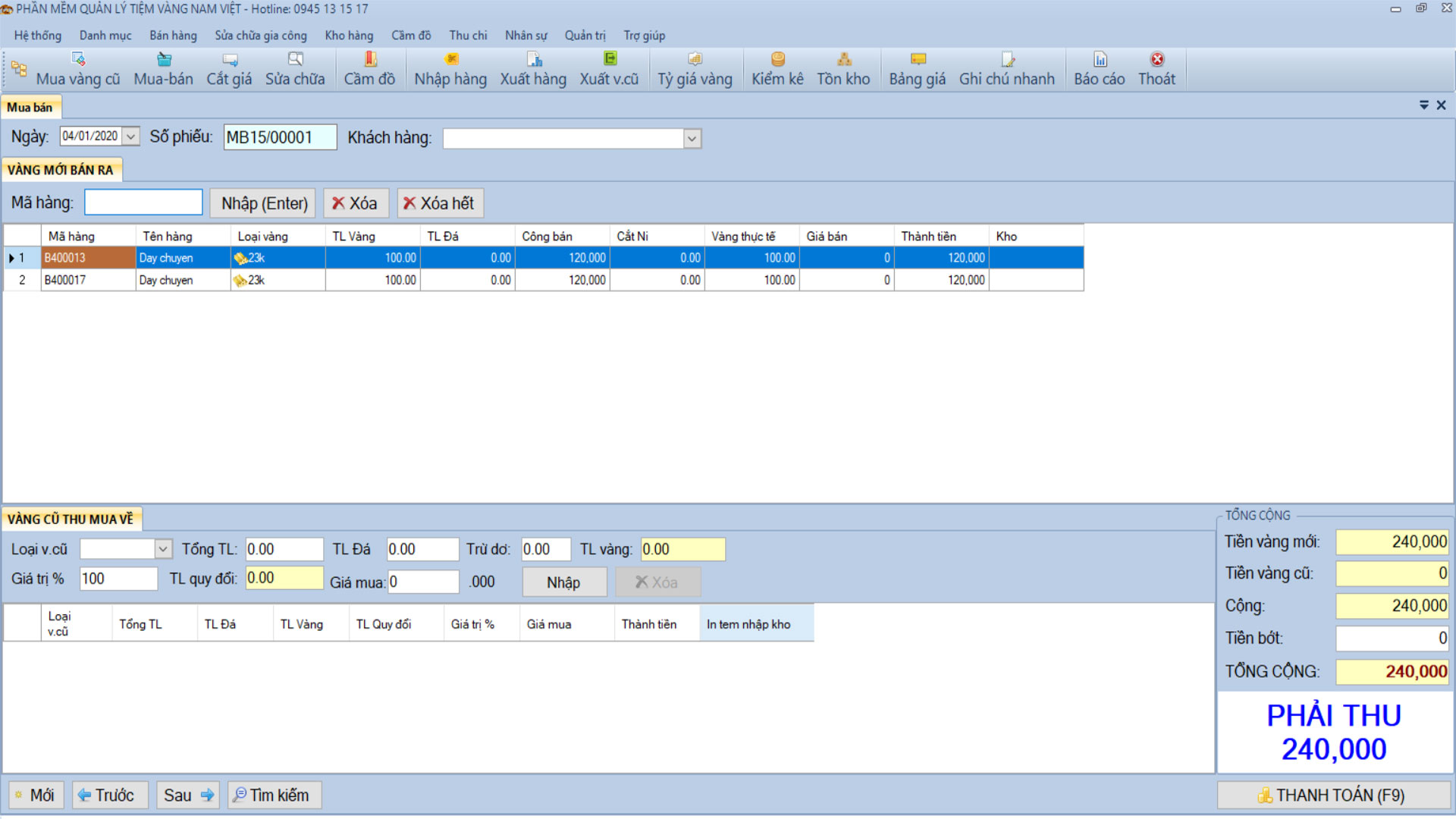
Task: Open Tỷ giá vàng toolbar icon
Action: [695, 60]
